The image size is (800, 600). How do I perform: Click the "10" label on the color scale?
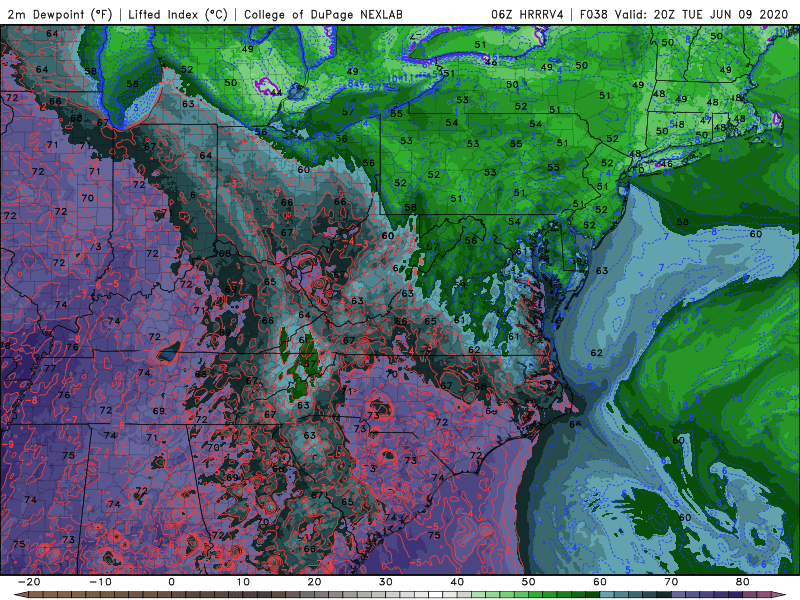(x=243, y=582)
